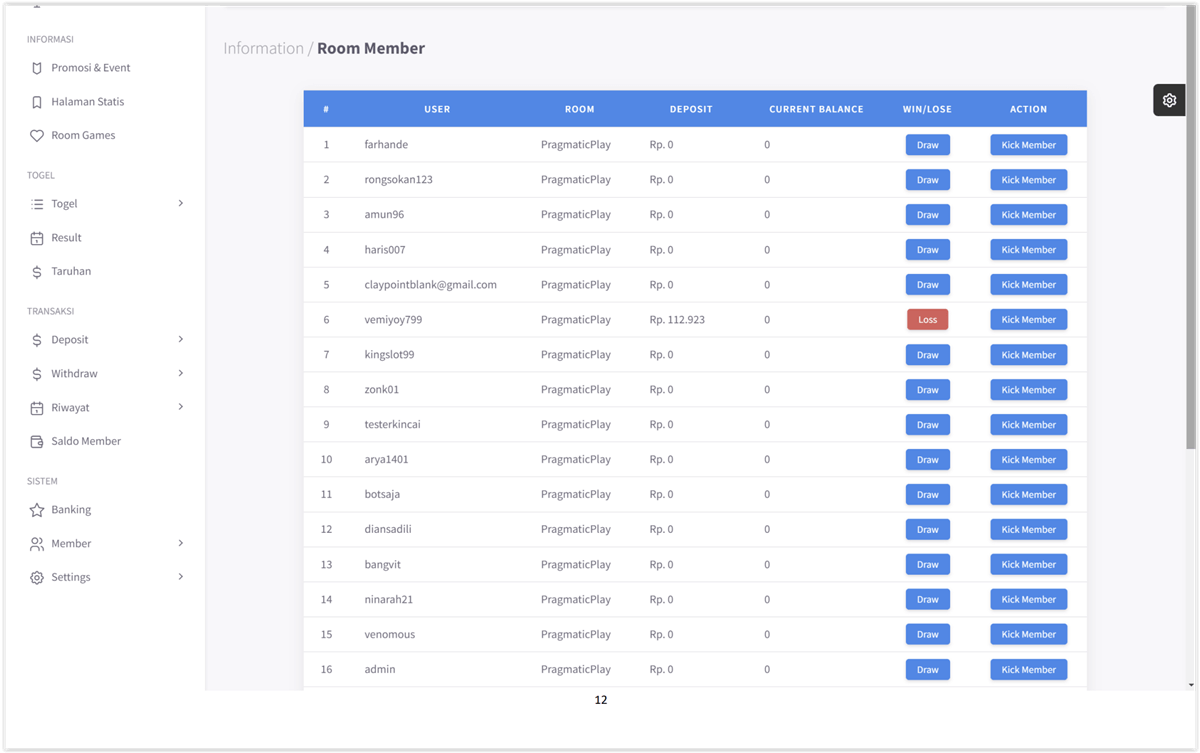Click the Saldo Member dollar icon
This screenshot has height=753, width=1200.
pyautogui.click(x=35, y=441)
